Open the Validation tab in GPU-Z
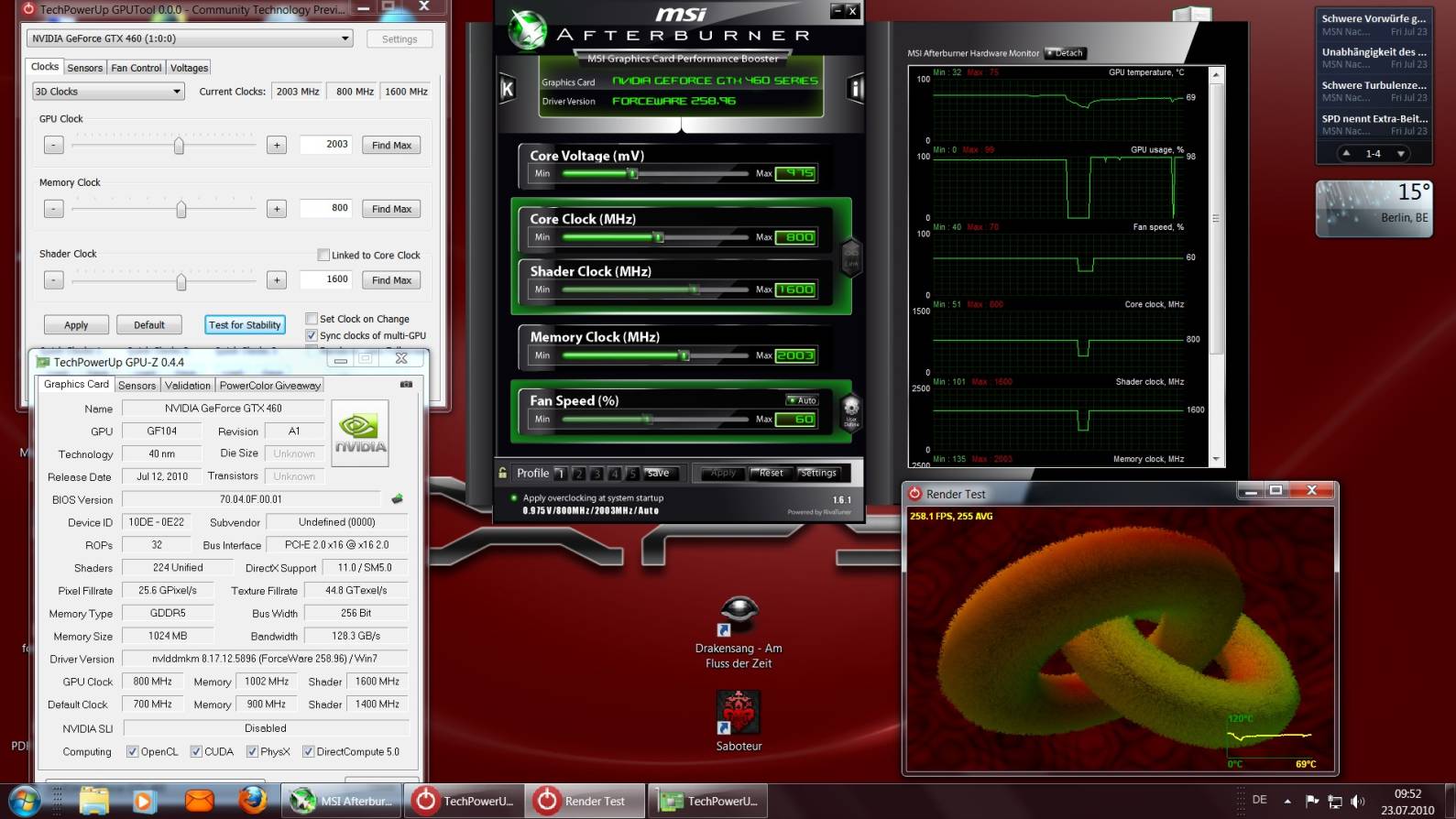 188,386
